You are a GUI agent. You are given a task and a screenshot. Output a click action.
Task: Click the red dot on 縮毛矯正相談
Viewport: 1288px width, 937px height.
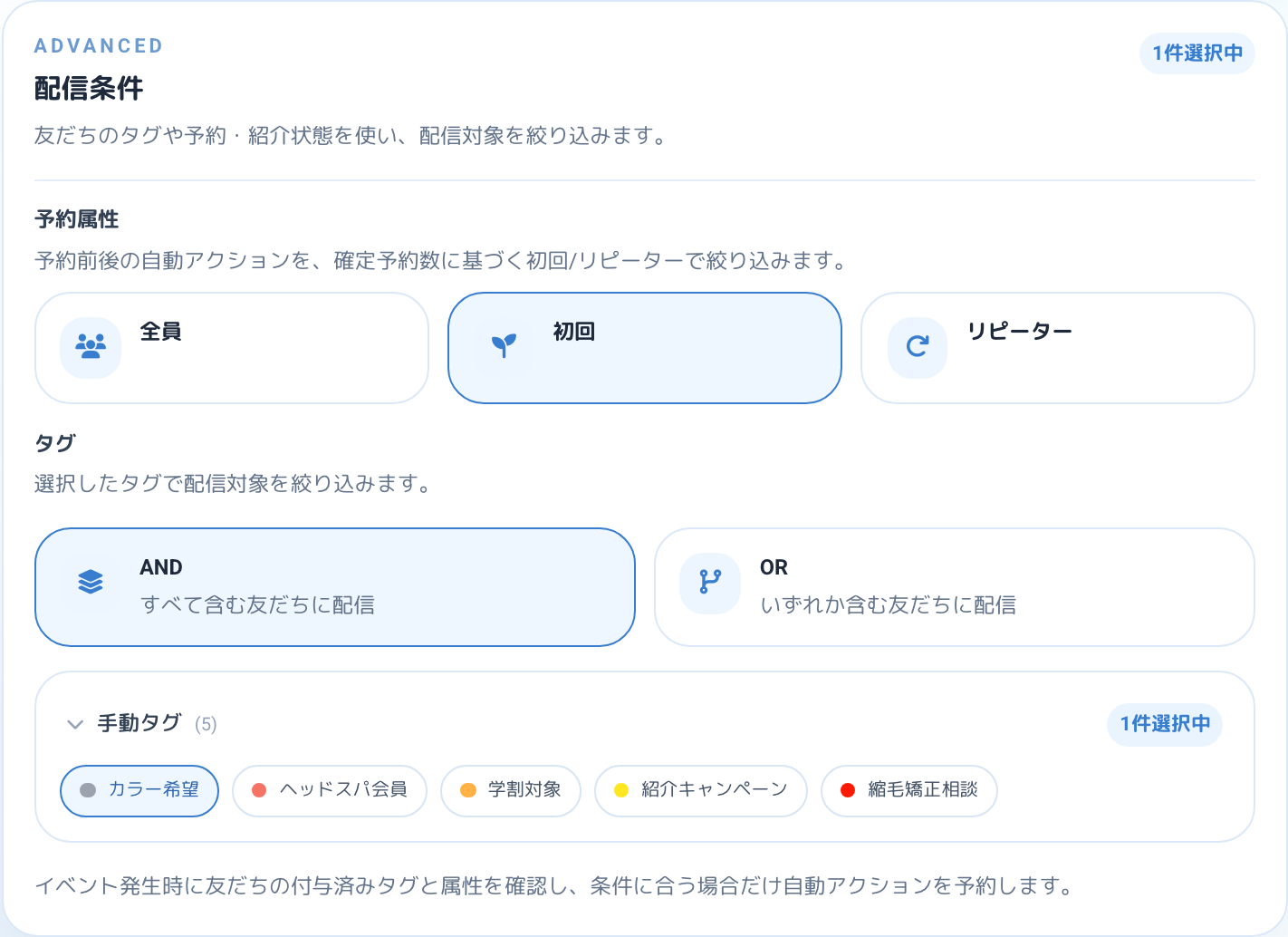point(848,790)
